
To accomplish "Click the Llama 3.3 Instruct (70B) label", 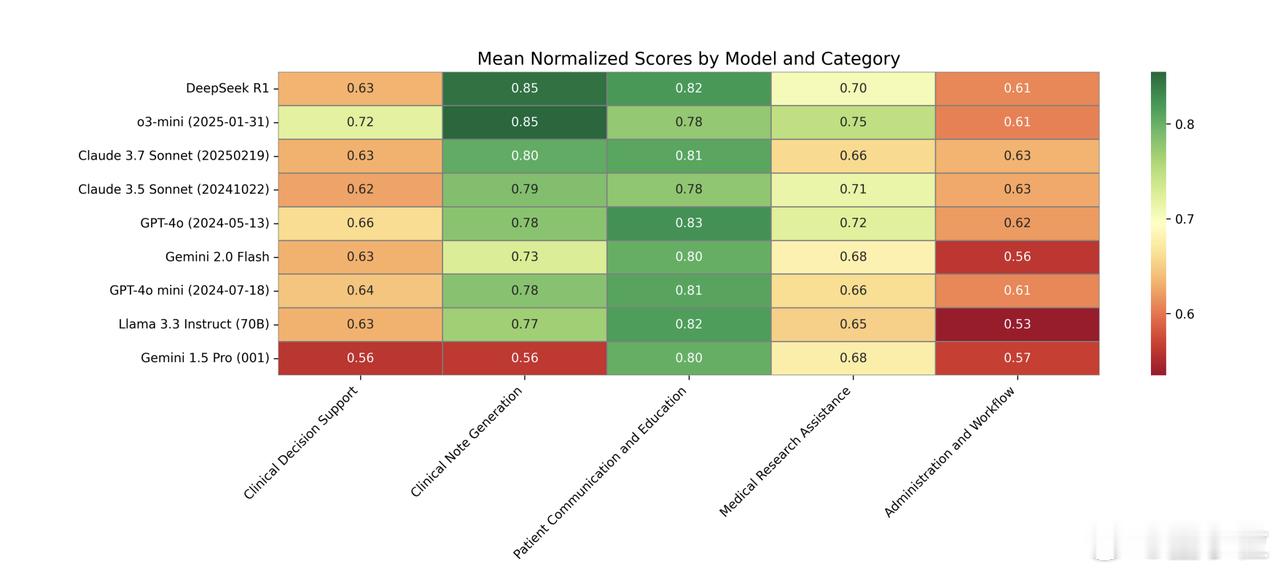I will [x=194, y=324].
